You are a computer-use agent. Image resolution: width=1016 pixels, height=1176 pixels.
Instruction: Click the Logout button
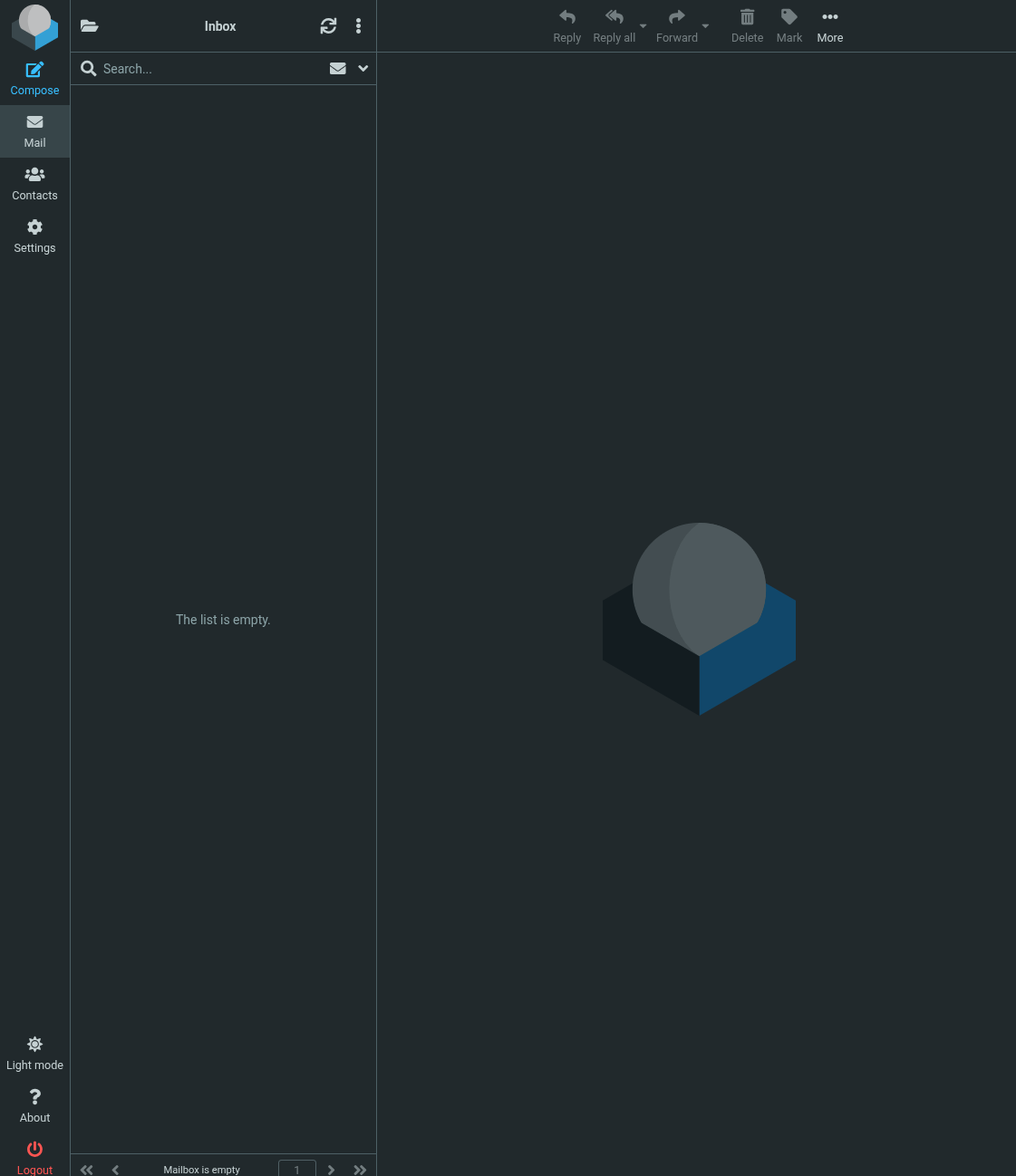point(34,1158)
